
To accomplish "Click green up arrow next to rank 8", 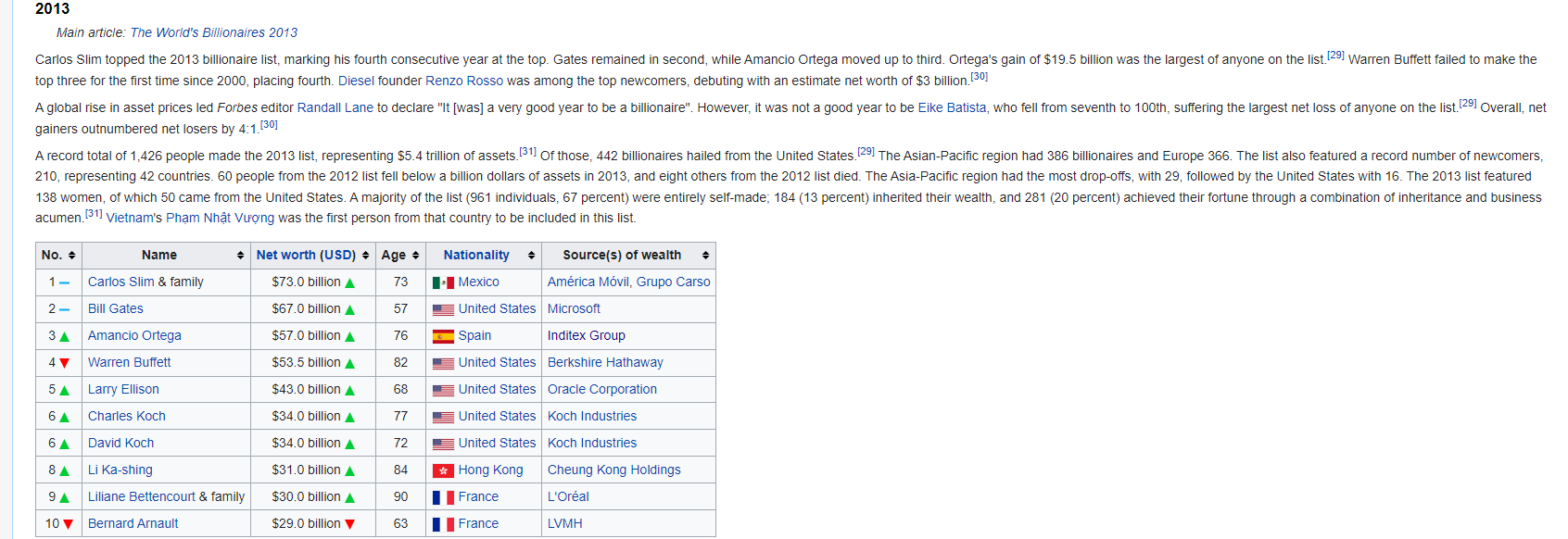I will (64, 471).
